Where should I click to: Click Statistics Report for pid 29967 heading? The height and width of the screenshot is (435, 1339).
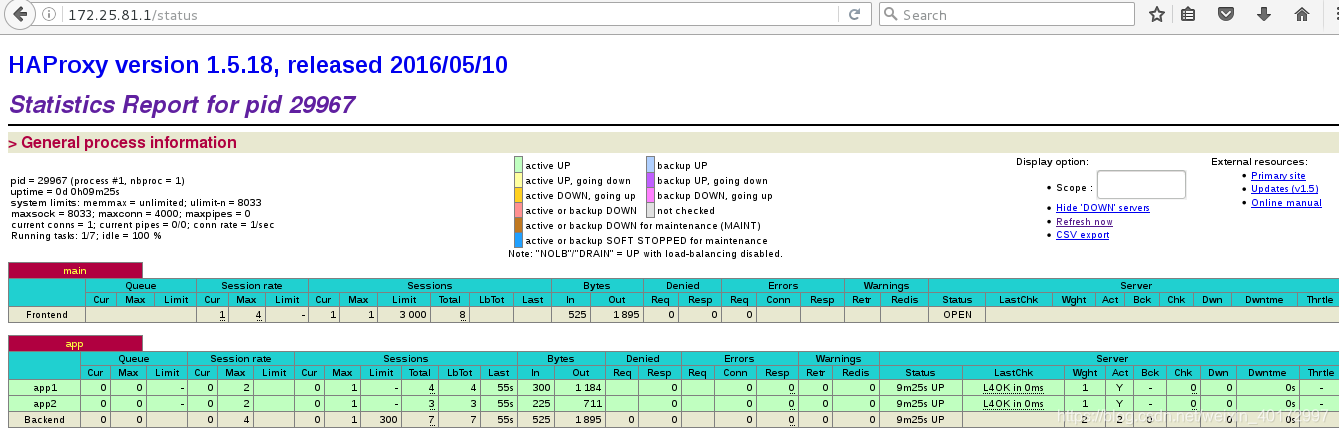click(181, 104)
